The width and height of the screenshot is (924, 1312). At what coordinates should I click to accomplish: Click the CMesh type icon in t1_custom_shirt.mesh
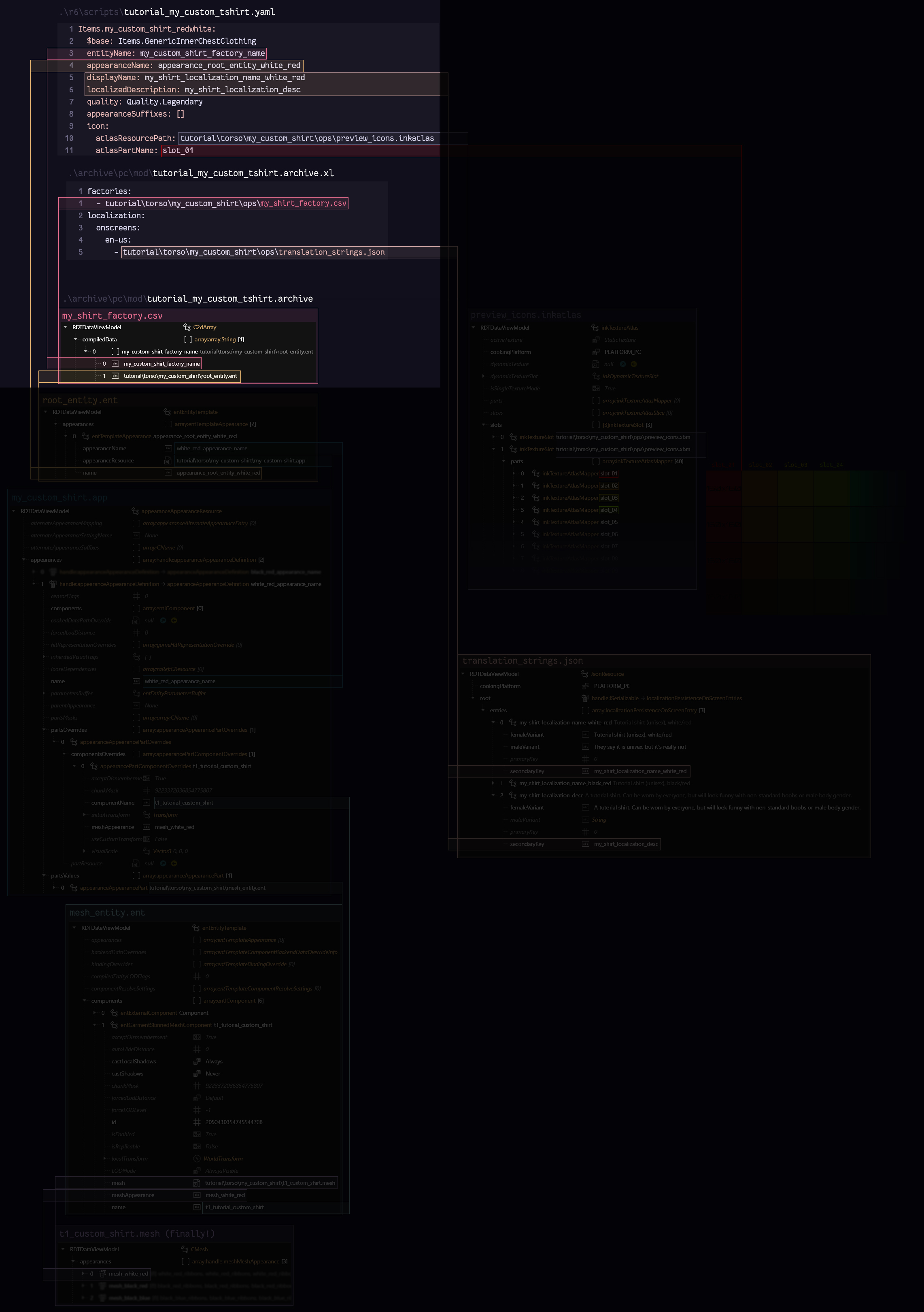[x=185, y=1249]
